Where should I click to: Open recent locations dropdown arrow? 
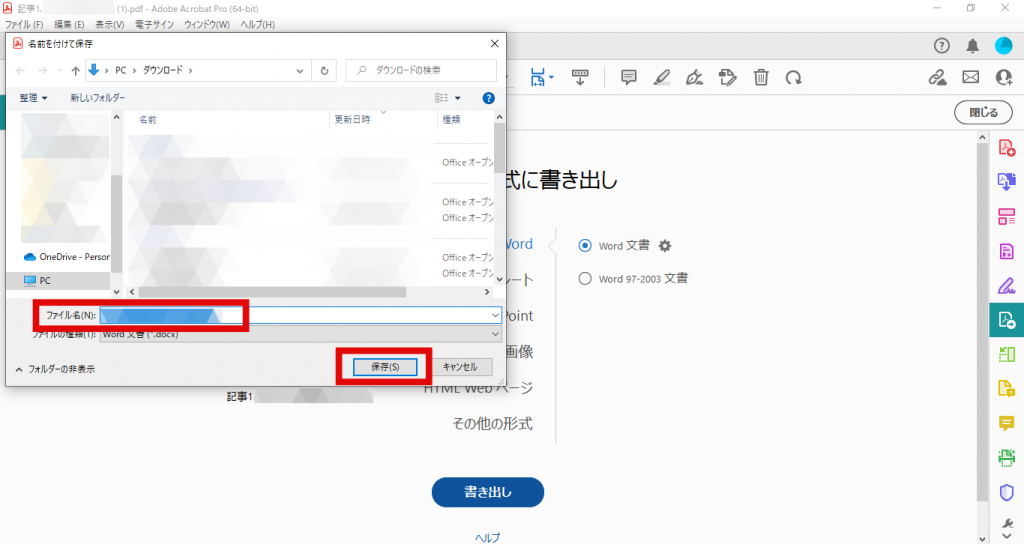tap(60, 71)
